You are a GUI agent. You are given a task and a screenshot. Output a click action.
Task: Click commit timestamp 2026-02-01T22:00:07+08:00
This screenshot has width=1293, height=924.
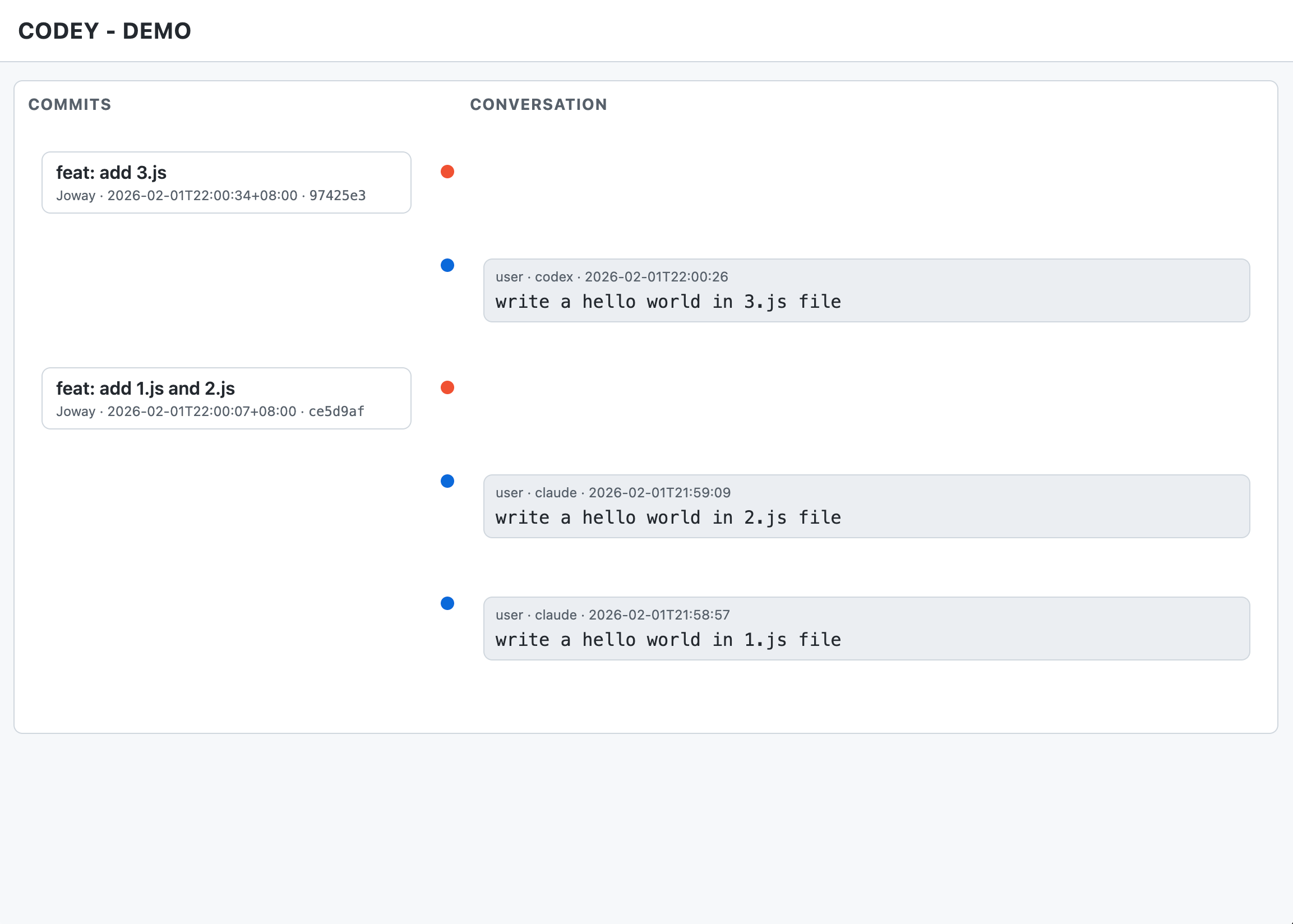point(201,412)
